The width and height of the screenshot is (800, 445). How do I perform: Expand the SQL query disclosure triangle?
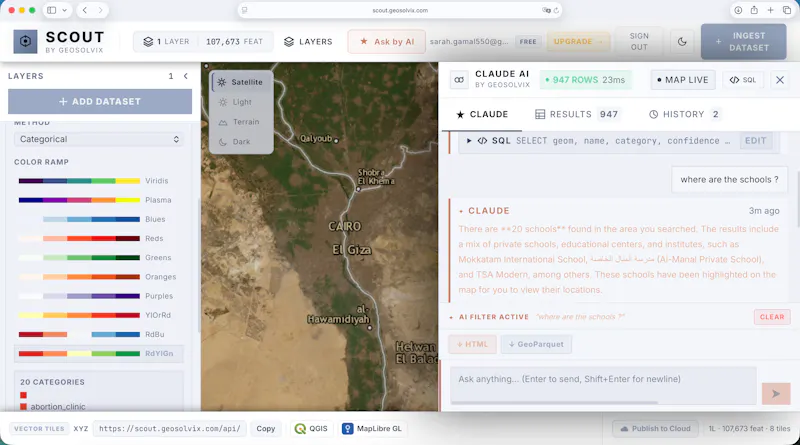click(x=468, y=141)
